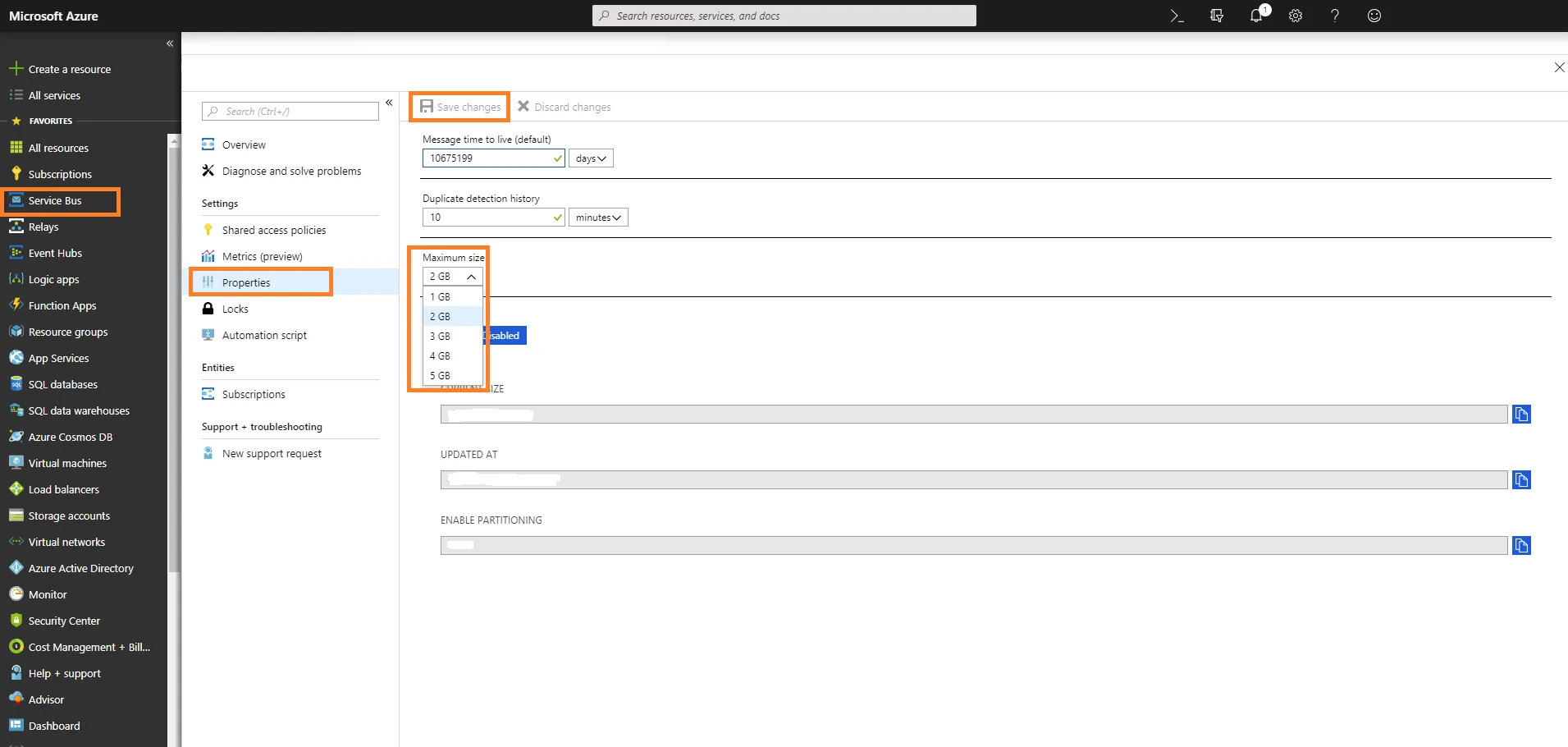Open the portal settings gear icon
This screenshot has height=747, width=1568.
[1296, 16]
